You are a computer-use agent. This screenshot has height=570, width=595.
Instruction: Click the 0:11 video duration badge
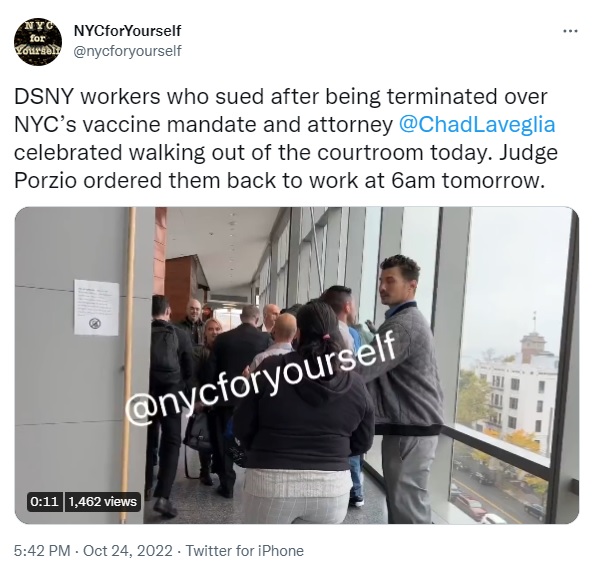click(44, 502)
